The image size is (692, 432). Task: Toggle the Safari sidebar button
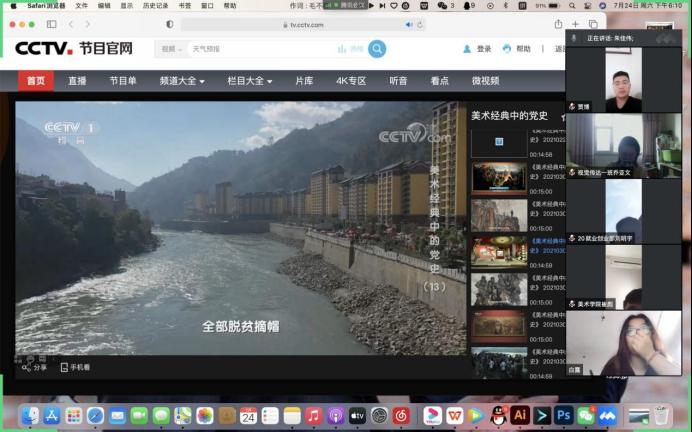[x=52, y=24]
